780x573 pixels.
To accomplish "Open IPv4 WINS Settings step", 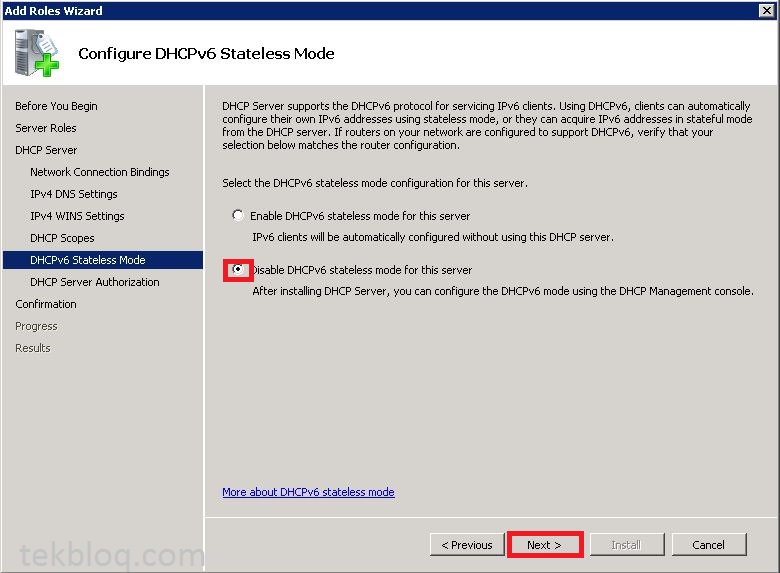I will (x=77, y=216).
